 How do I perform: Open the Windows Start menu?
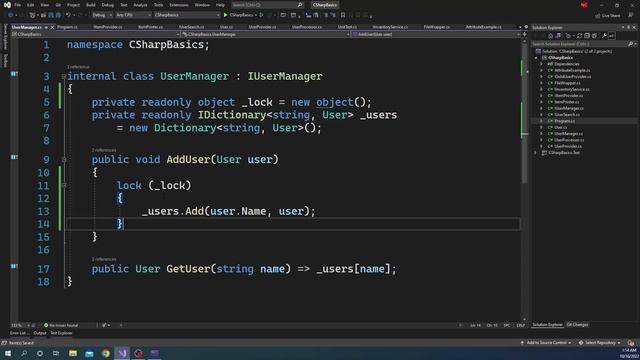pos(8,353)
